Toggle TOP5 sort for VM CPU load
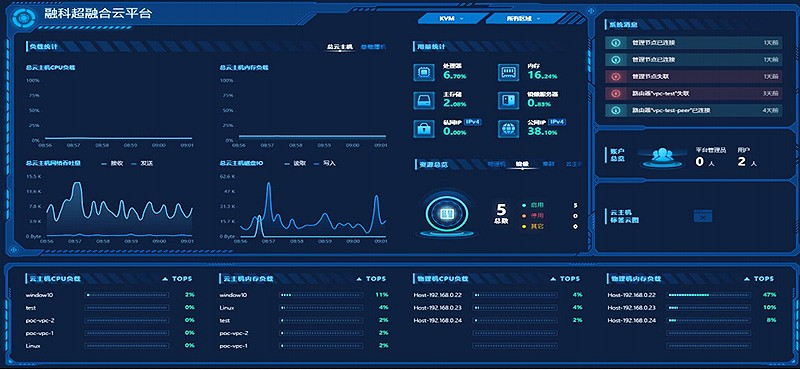800x370 pixels. pos(177,279)
